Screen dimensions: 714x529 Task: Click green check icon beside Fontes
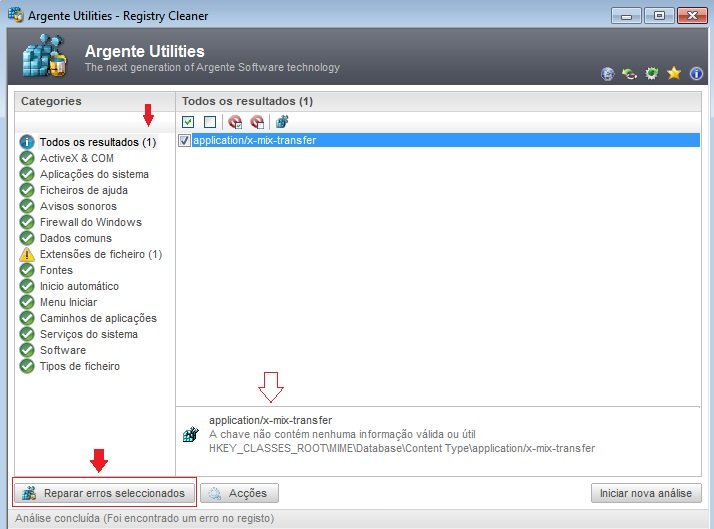click(27, 270)
